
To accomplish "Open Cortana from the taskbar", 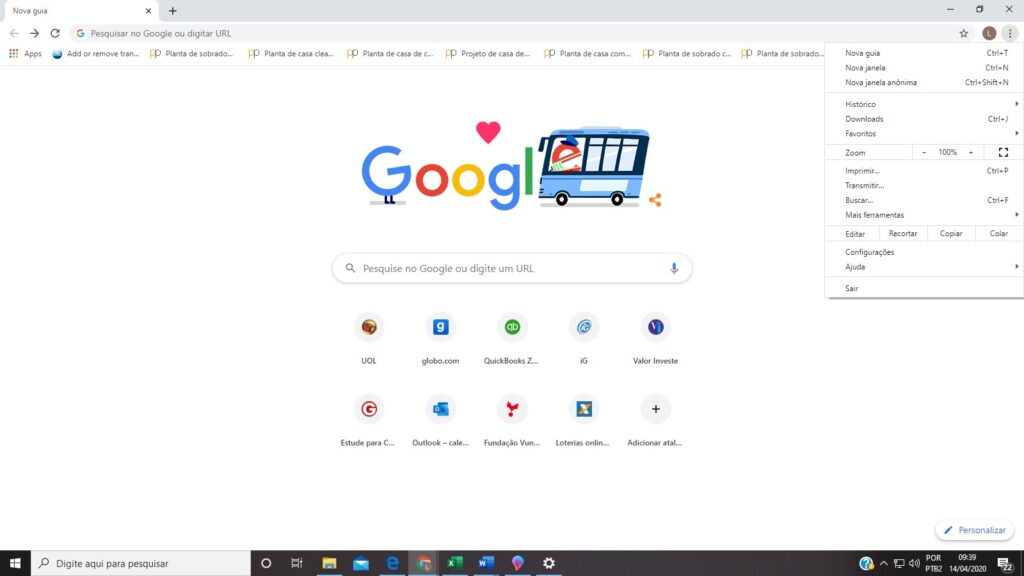I will [x=266, y=563].
